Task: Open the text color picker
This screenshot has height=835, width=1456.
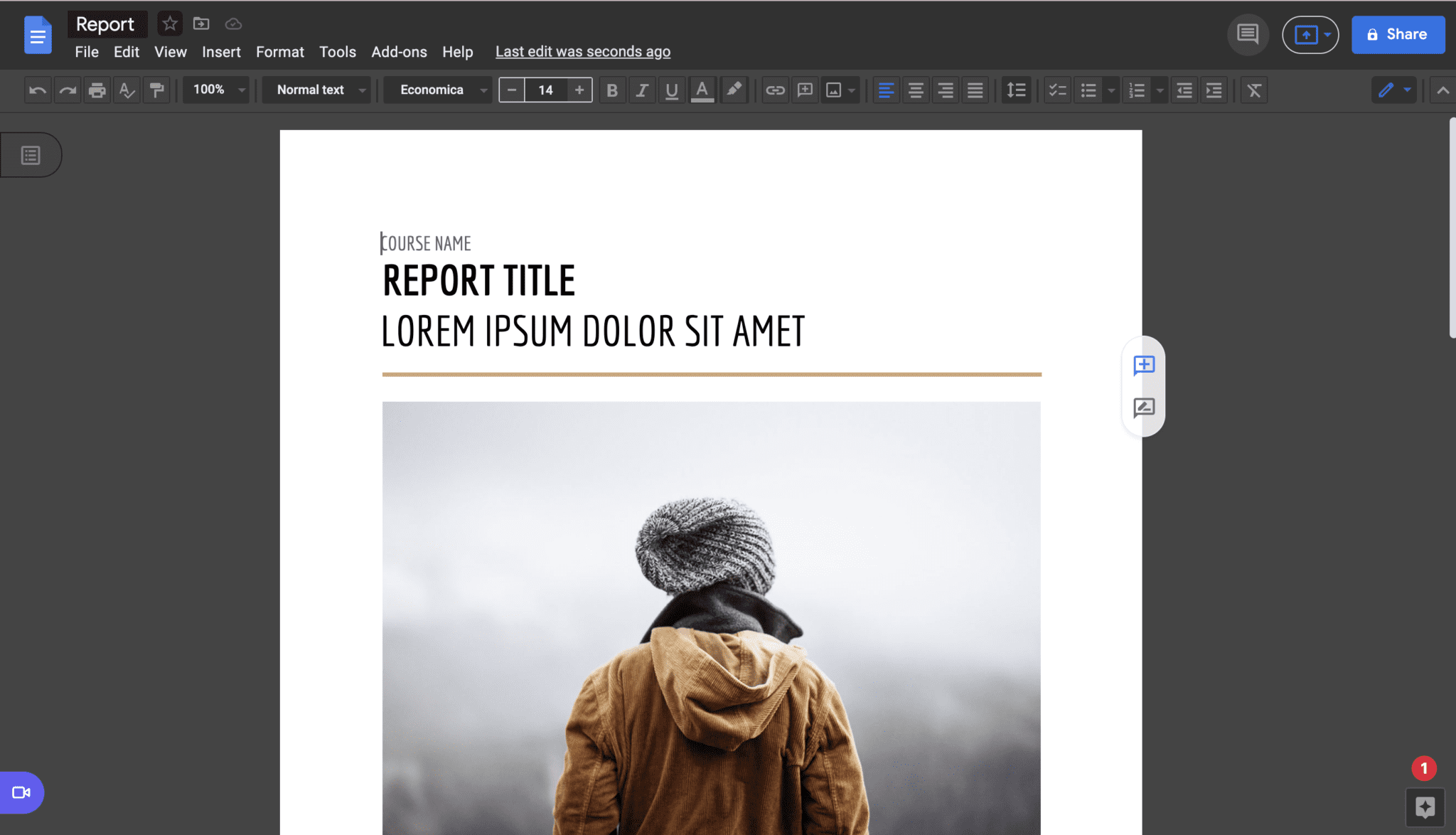Action: coord(702,90)
